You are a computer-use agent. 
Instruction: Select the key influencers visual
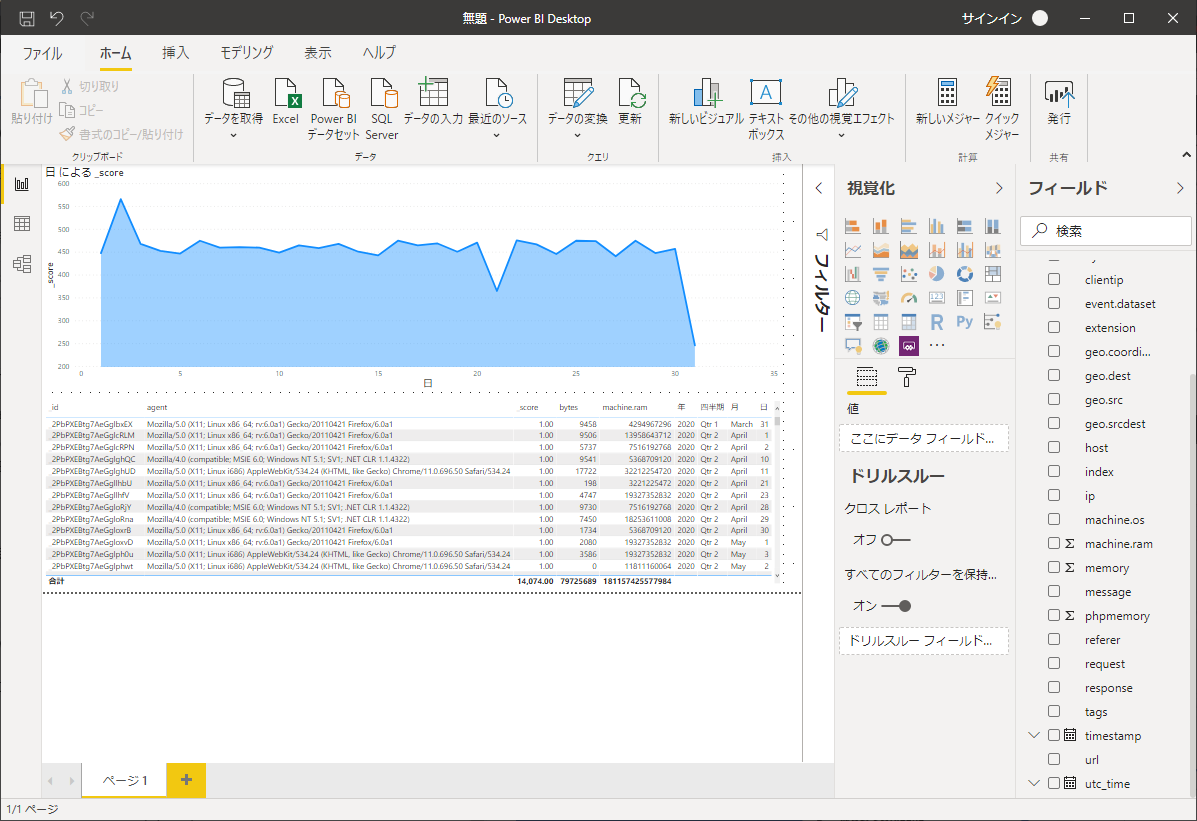click(x=992, y=322)
